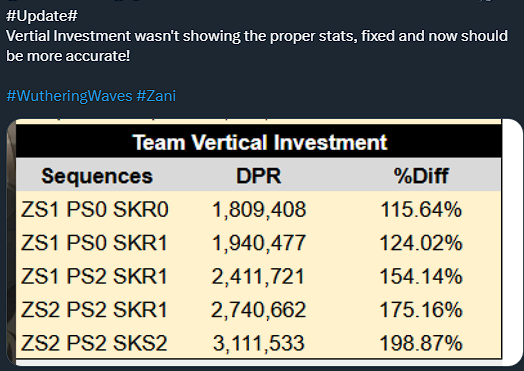The width and height of the screenshot is (524, 371).
Task: Open the #Zani hashtag link
Action: [156, 96]
